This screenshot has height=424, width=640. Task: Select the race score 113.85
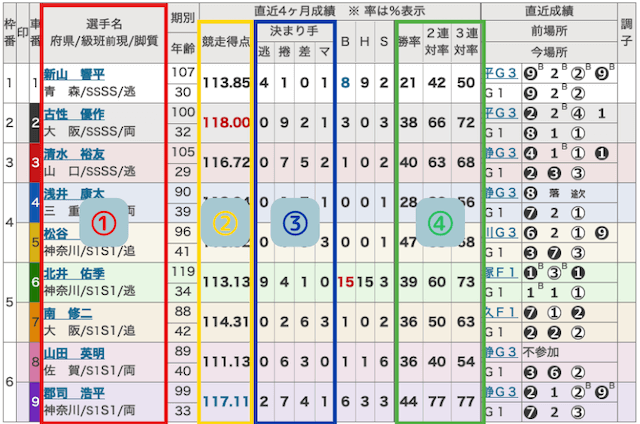[226, 83]
